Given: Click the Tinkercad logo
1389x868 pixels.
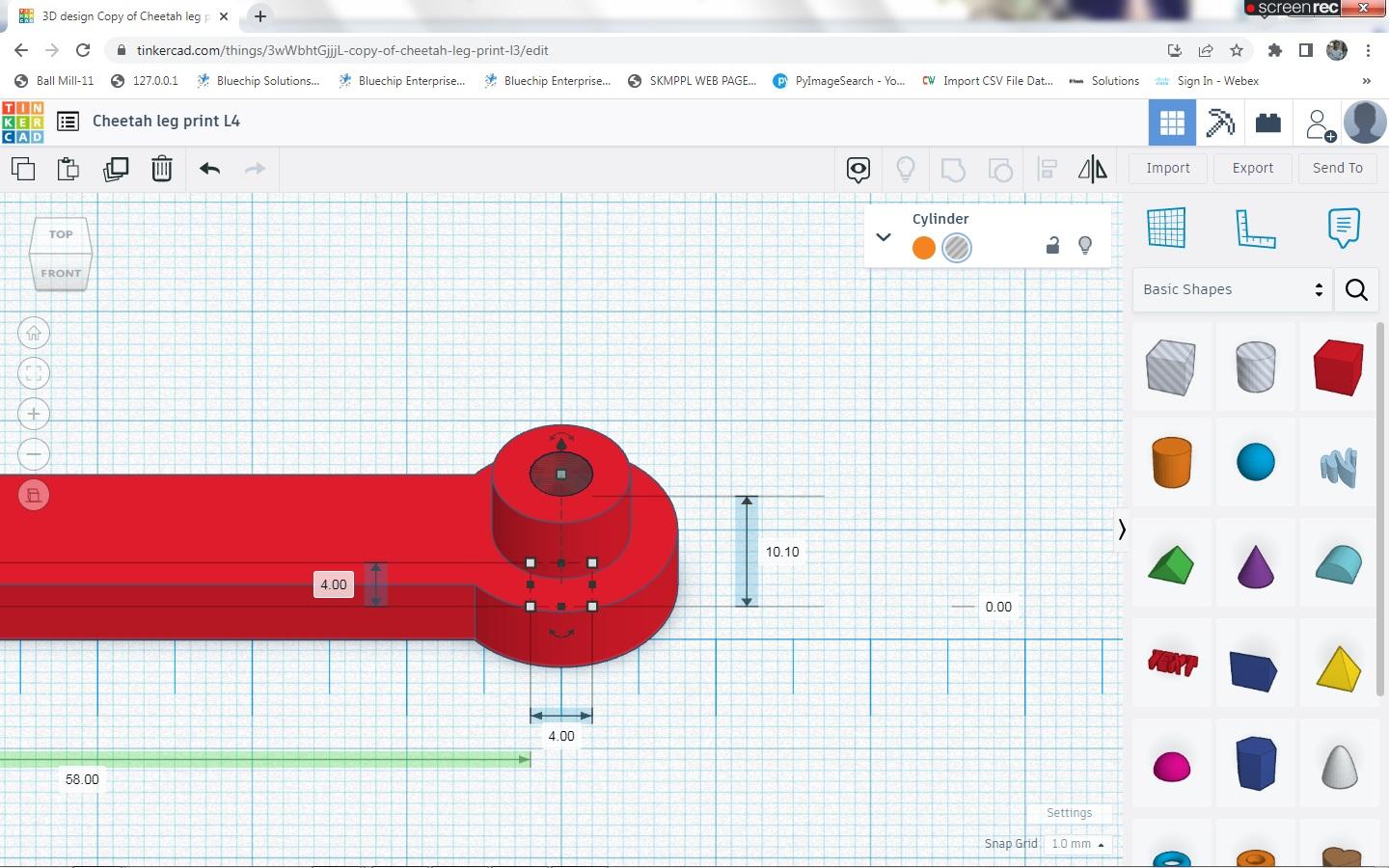Looking at the screenshot, I should tap(22, 122).
